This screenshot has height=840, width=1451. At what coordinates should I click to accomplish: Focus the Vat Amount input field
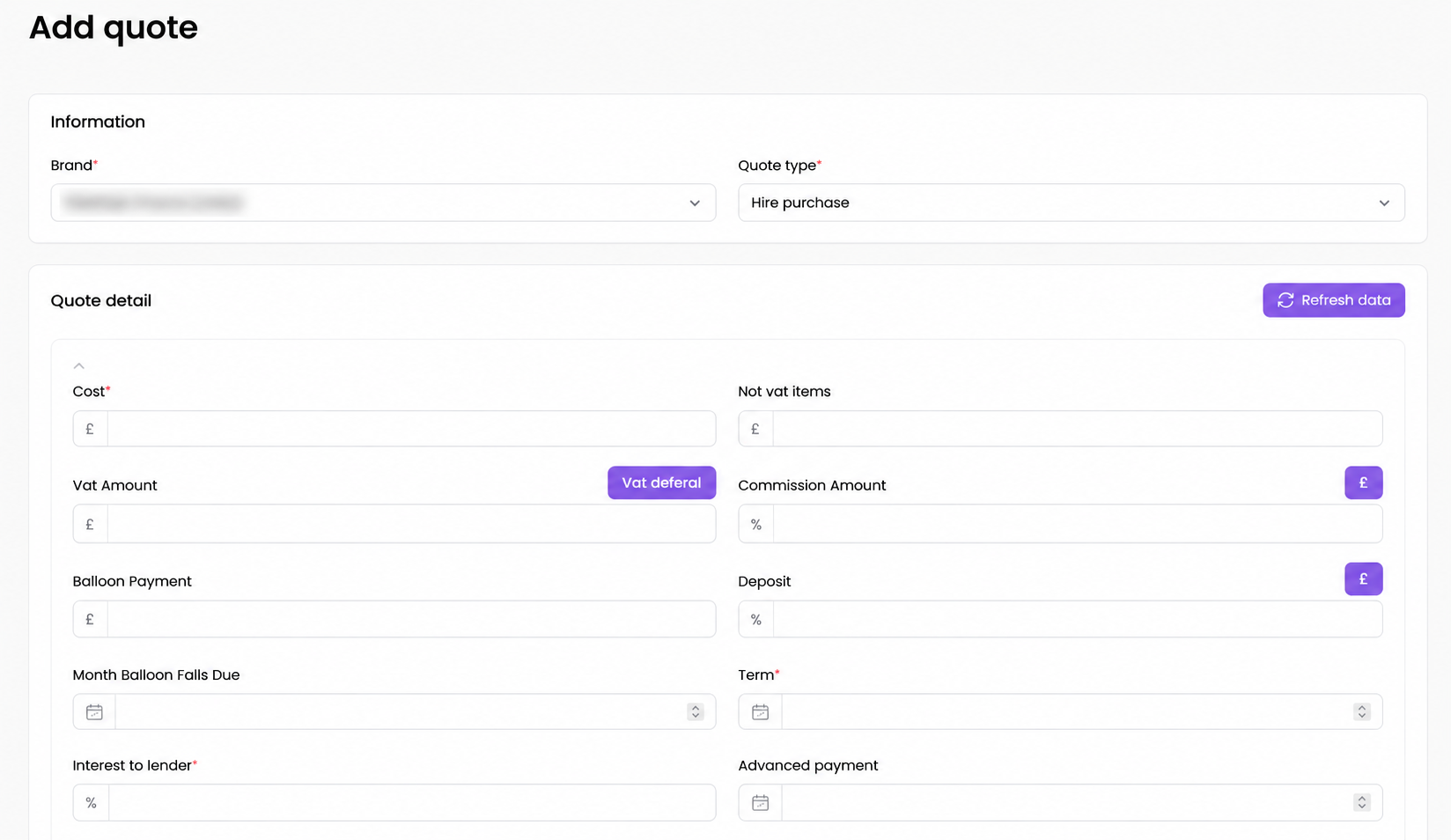click(411, 524)
